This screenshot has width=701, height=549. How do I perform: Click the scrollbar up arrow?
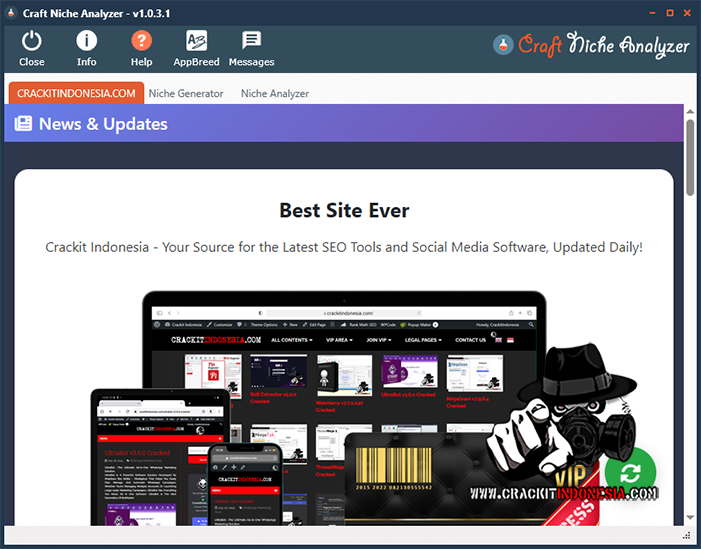690,112
